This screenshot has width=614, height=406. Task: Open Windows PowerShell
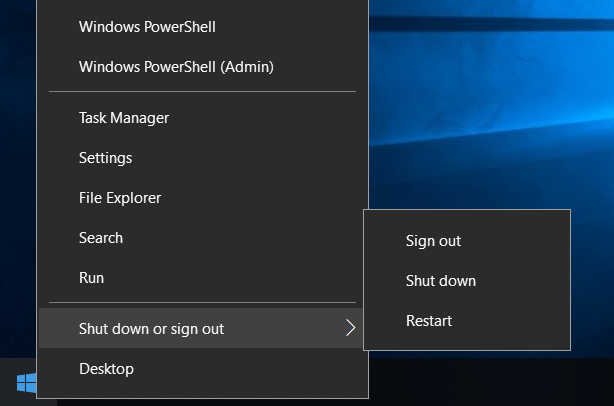click(x=147, y=27)
